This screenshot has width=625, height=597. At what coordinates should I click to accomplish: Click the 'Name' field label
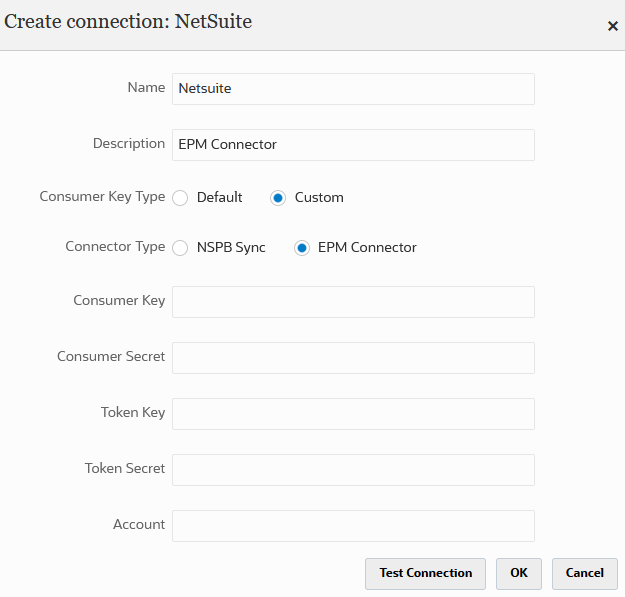coord(146,88)
